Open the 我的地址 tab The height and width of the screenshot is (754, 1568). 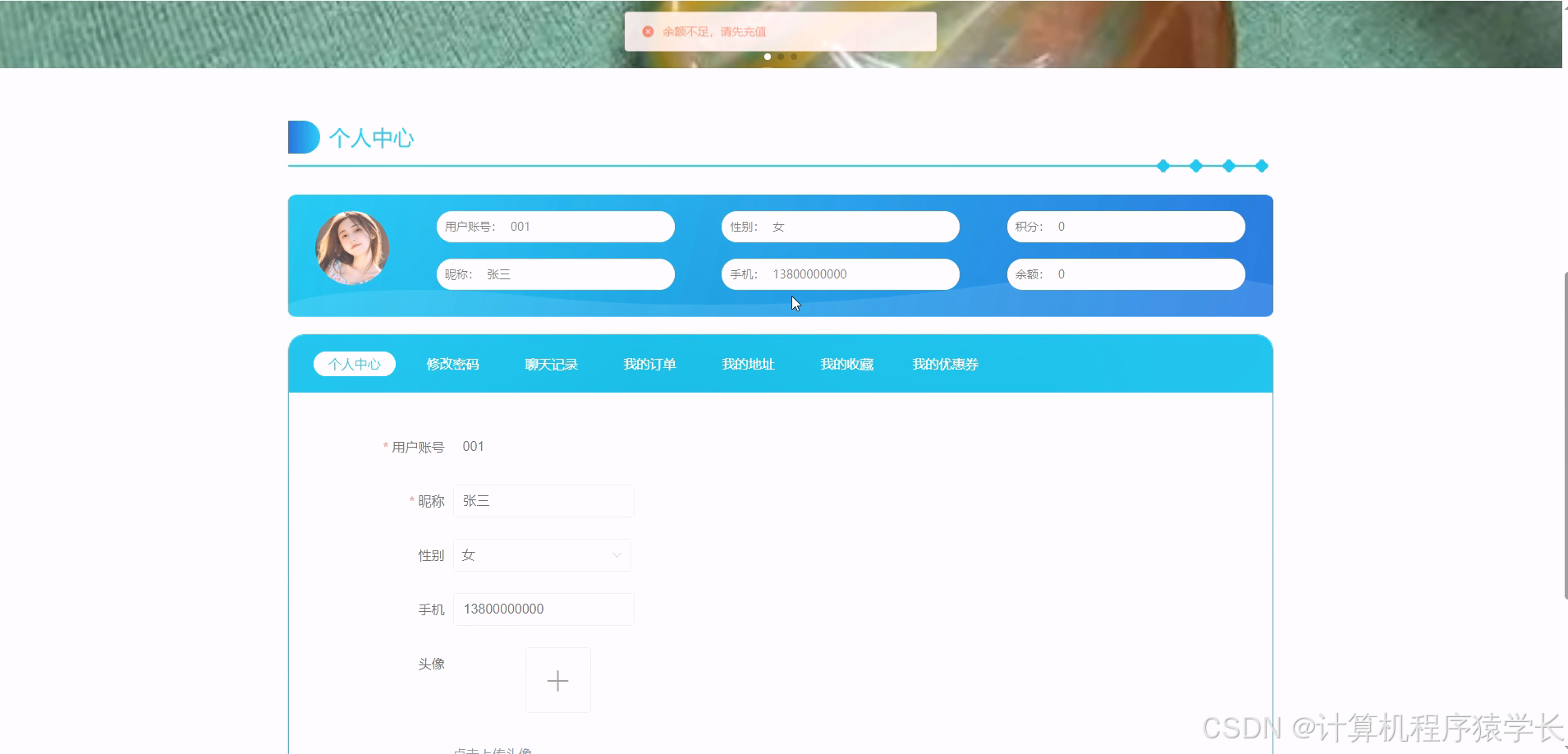click(x=748, y=364)
